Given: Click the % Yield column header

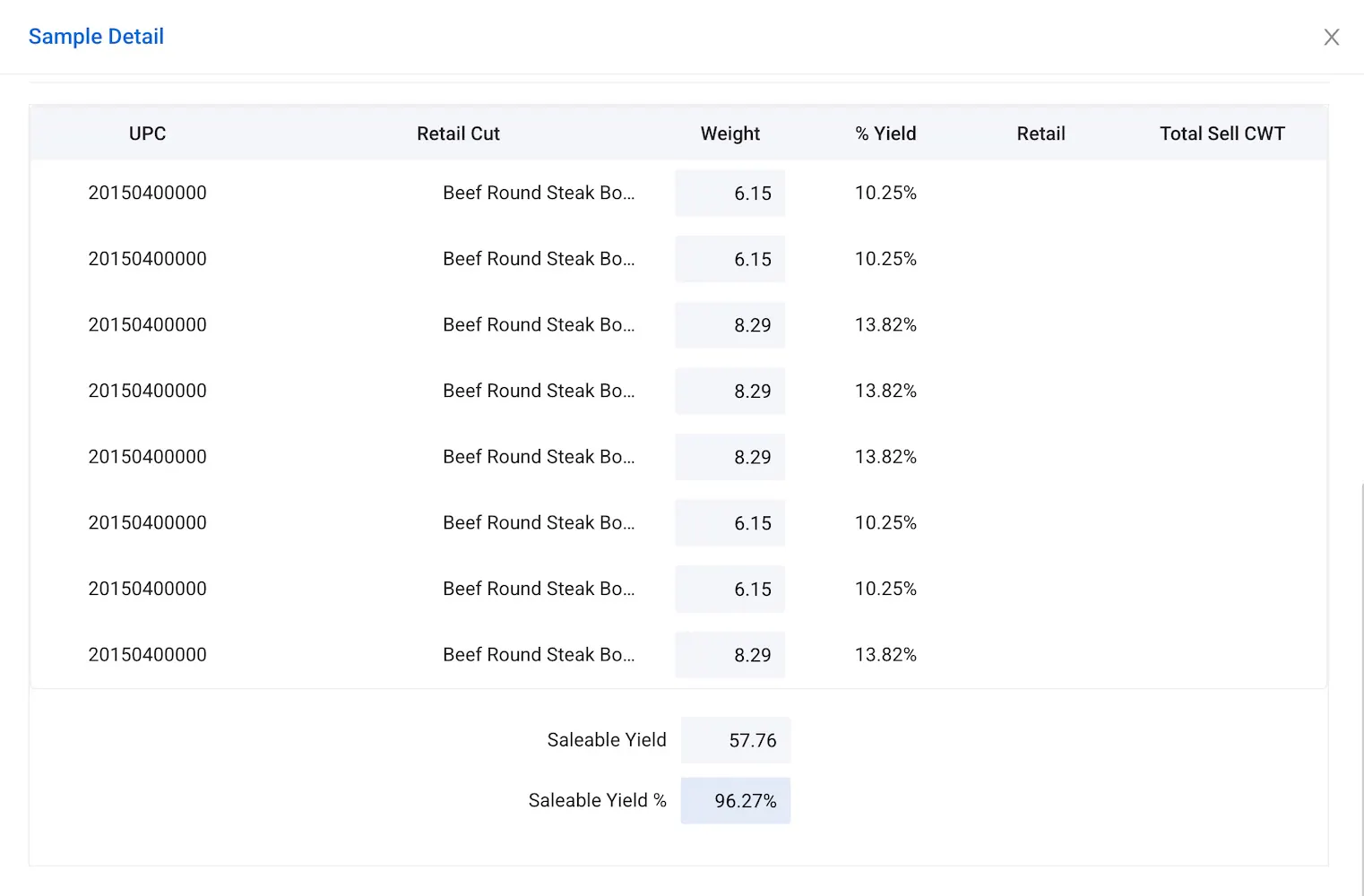Looking at the screenshot, I should [x=885, y=134].
